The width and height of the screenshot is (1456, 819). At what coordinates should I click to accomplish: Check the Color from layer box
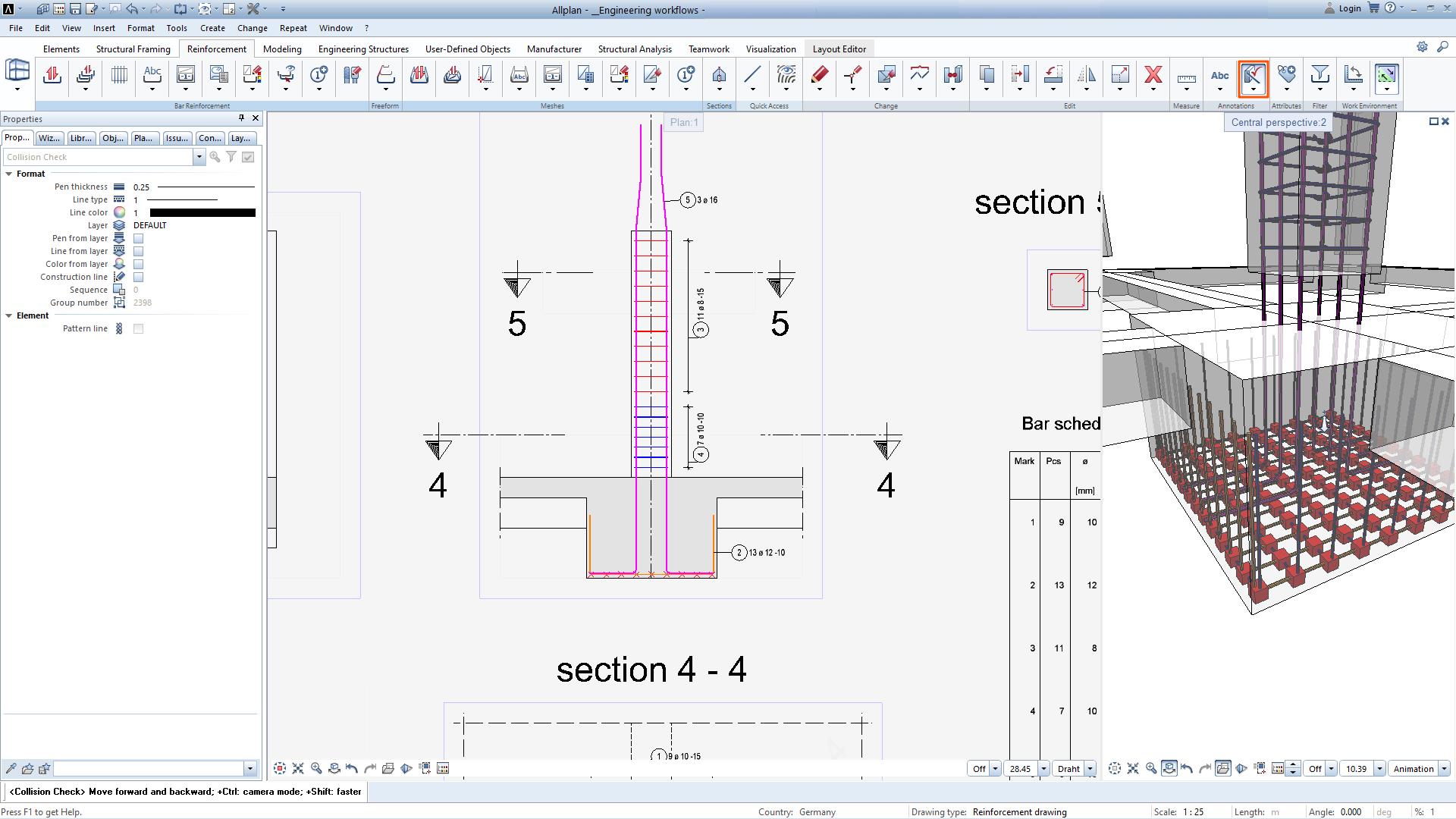(138, 264)
